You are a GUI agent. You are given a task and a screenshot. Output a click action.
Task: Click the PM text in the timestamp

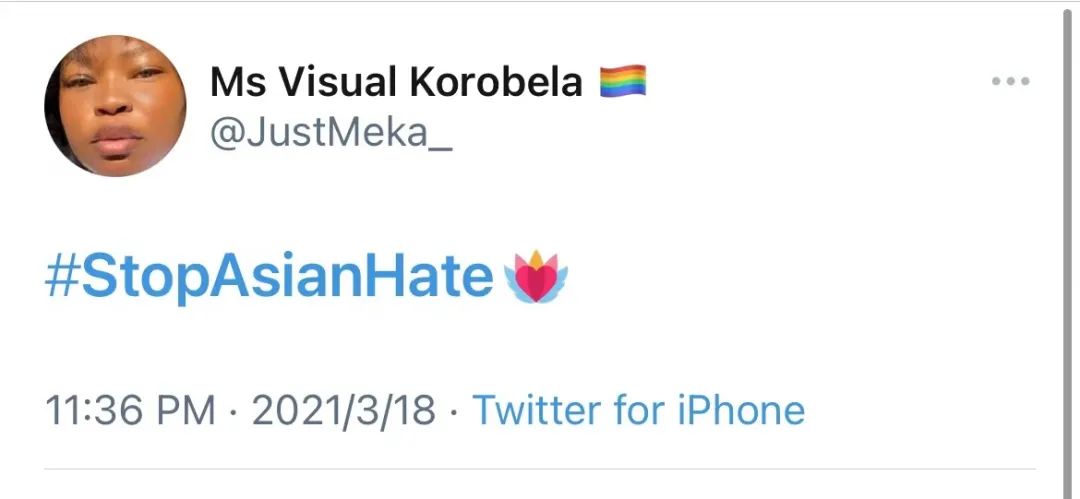[x=190, y=410]
